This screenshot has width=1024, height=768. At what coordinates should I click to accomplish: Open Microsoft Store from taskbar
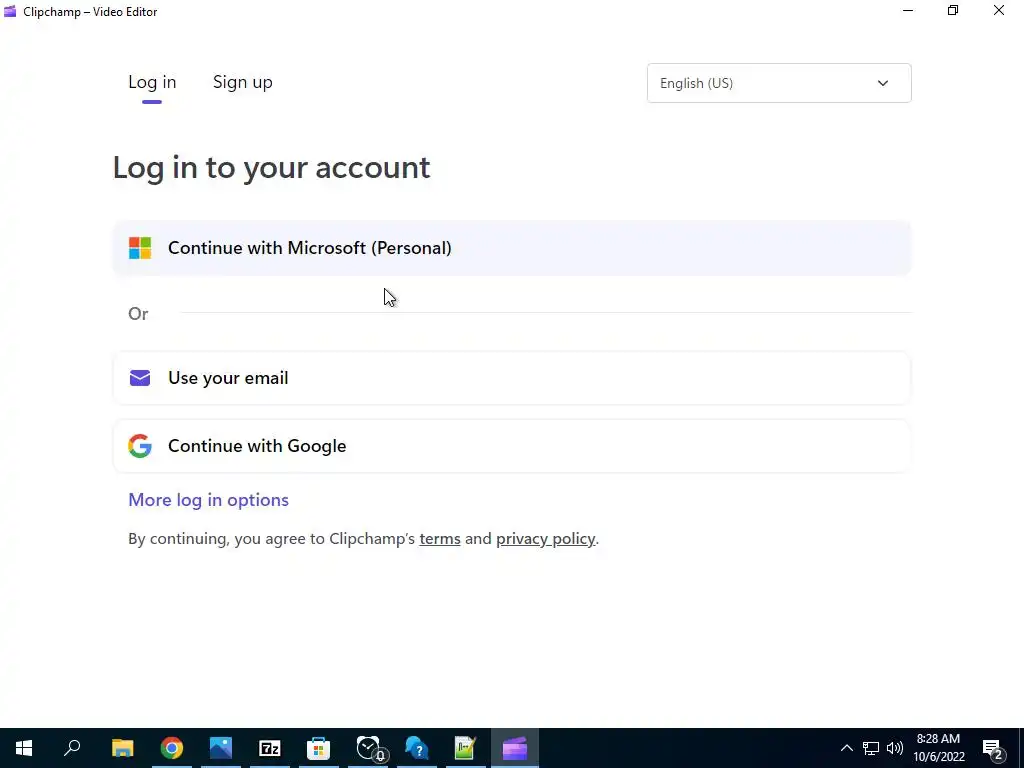pyautogui.click(x=319, y=748)
